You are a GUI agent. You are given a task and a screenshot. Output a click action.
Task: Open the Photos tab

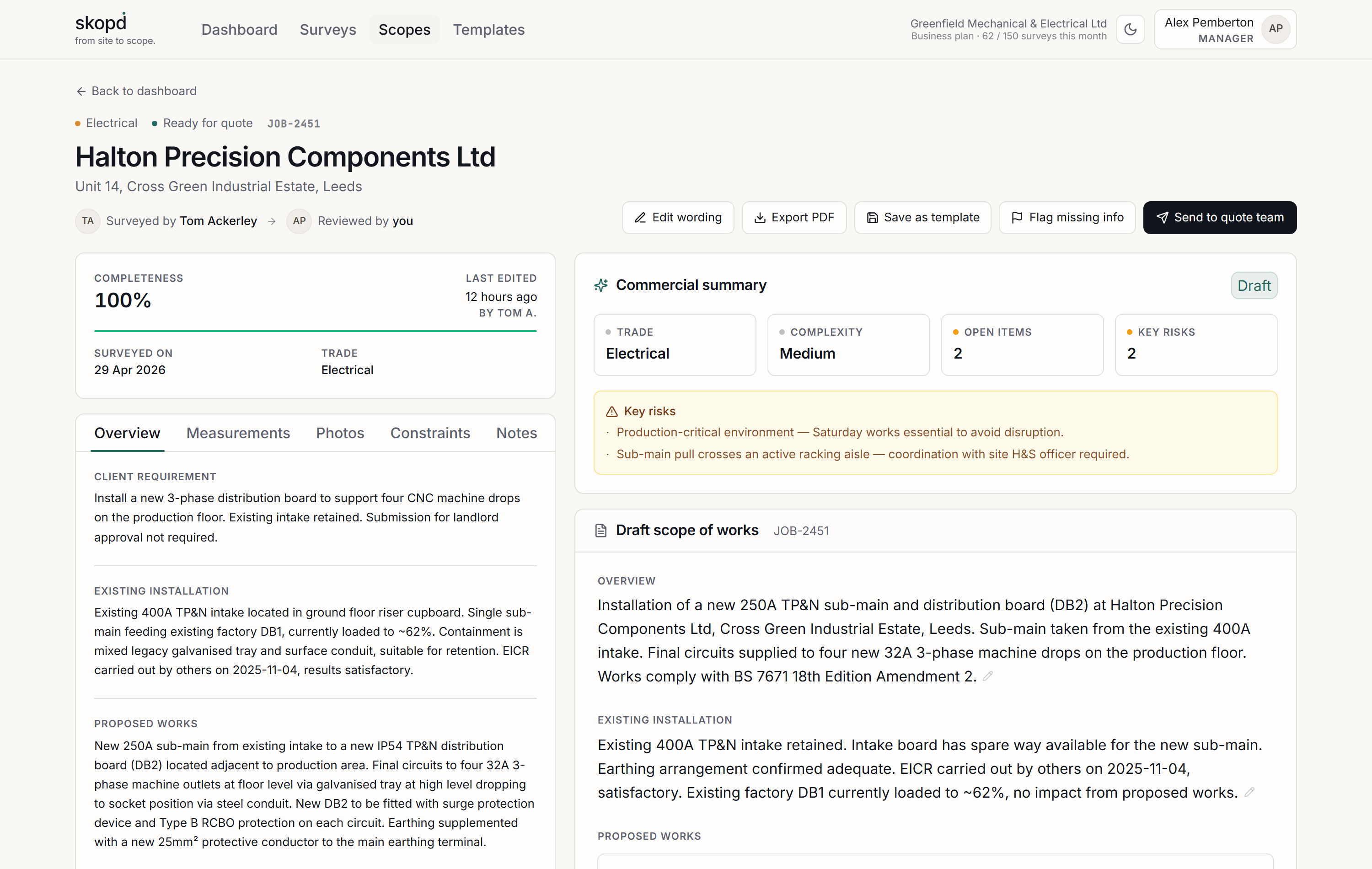tap(340, 433)
